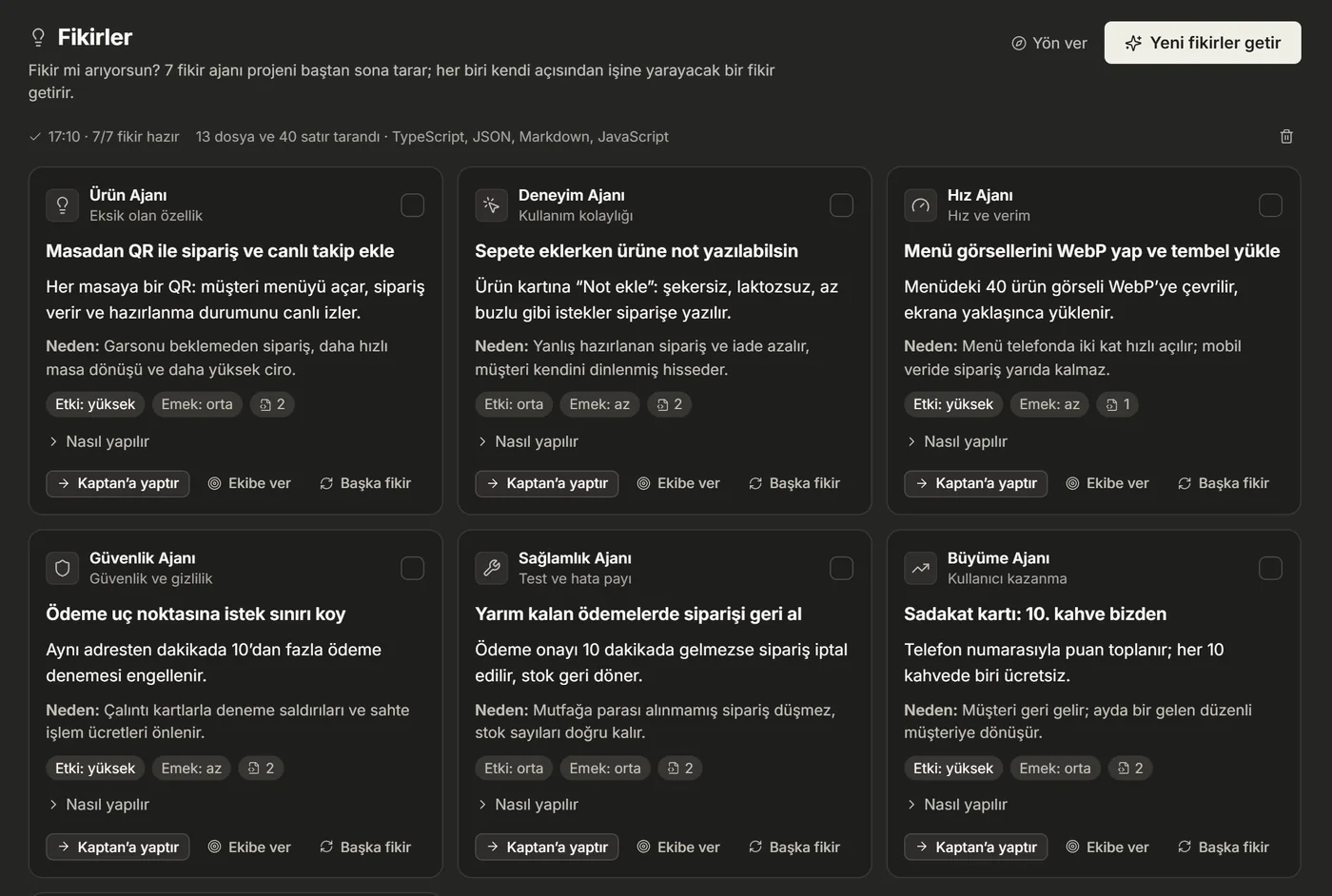Viewport: 1332px width, 896px height.
Task: Select the Güvenlik Ajanı card checkbox
Action: (x=413, y=569)
